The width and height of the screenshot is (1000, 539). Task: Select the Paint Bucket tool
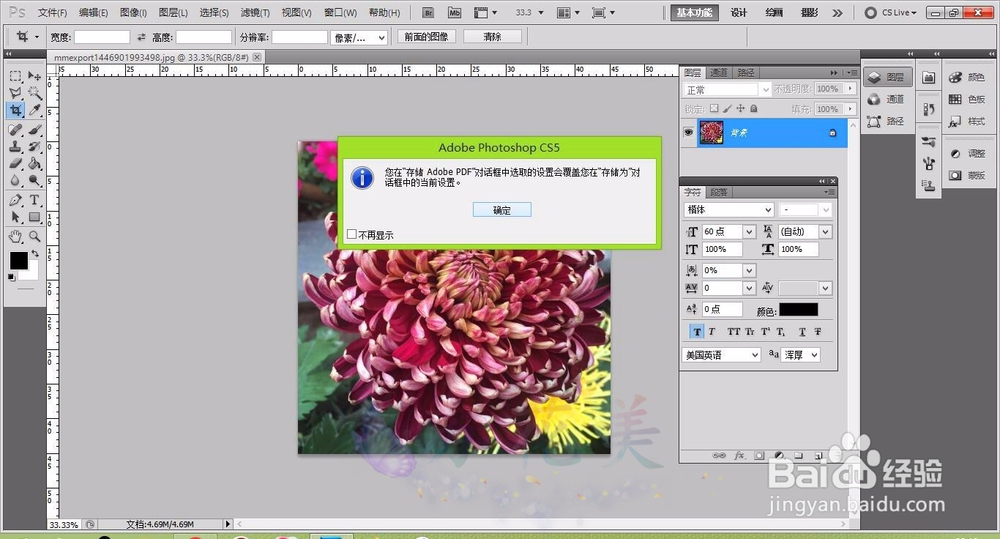34,163
